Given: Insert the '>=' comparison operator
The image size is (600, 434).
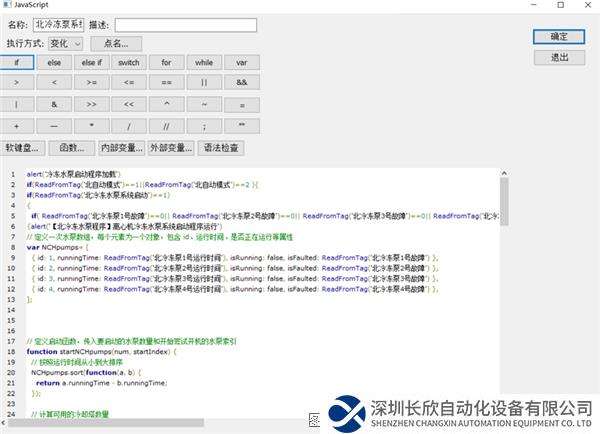Looking at the screenshot, I should tap(92, 82).
